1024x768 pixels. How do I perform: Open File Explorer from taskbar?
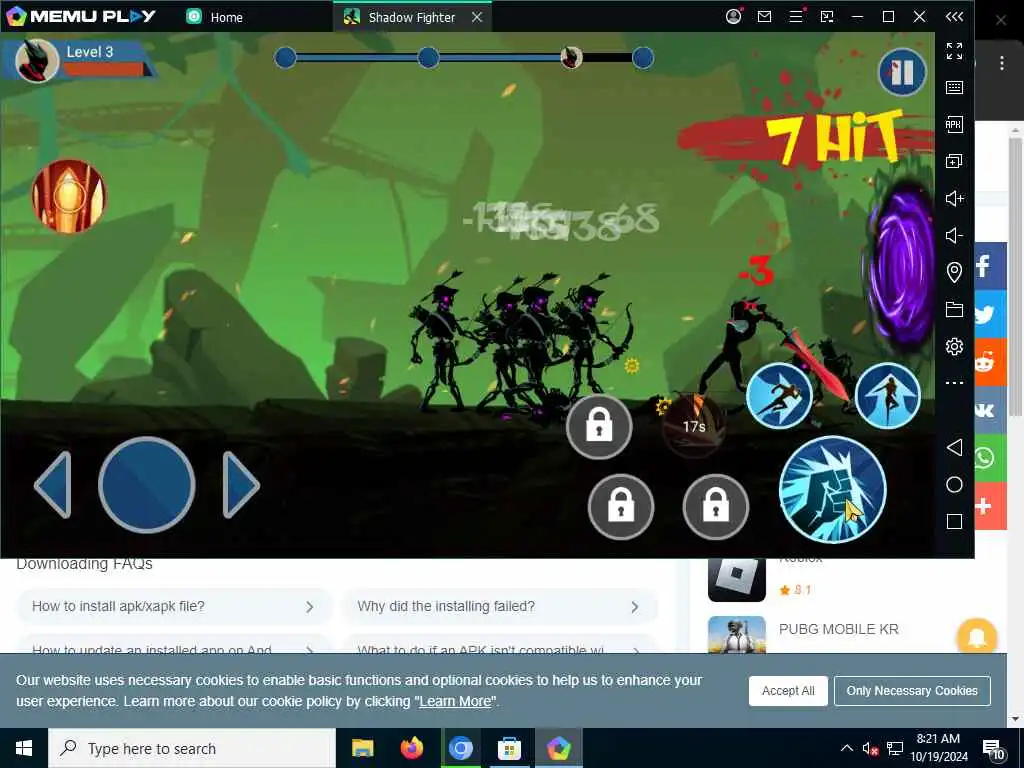click(362, 748)
